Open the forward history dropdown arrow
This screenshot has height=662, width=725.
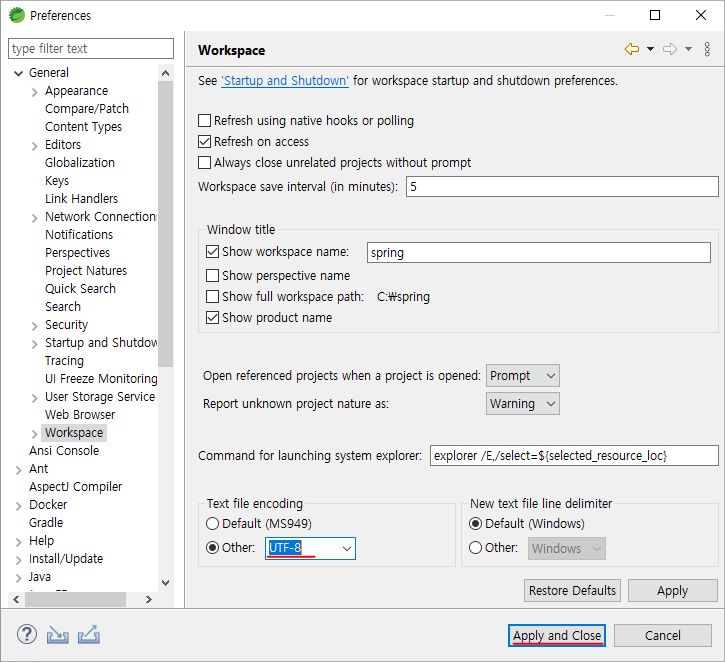tap(688, 49)
